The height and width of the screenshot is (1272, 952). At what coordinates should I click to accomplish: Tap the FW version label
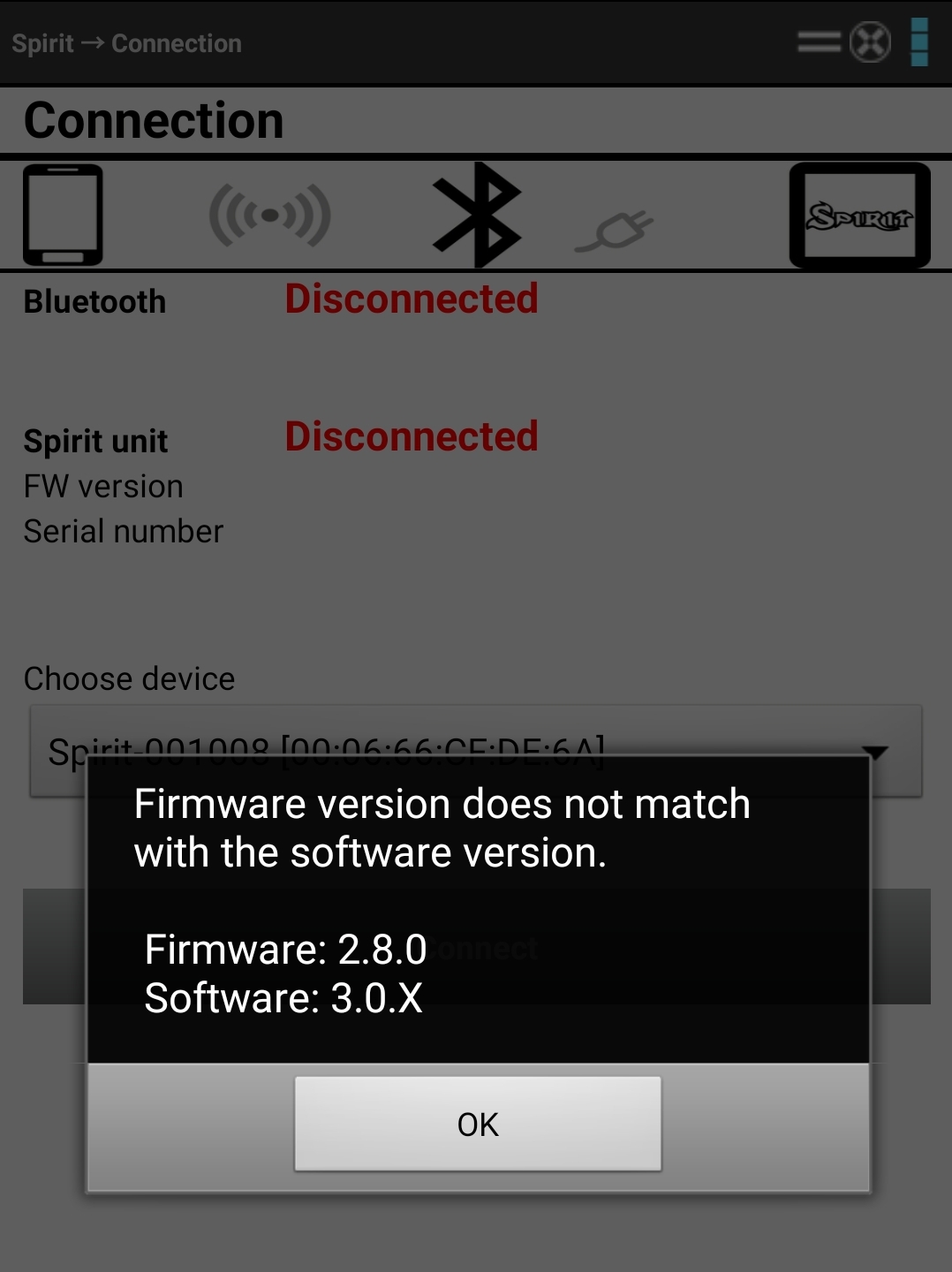[x=103, y=486]
